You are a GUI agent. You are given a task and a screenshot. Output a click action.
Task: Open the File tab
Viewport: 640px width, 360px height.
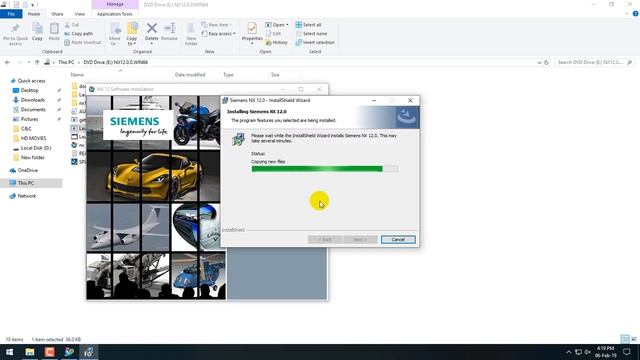(11, 14)
